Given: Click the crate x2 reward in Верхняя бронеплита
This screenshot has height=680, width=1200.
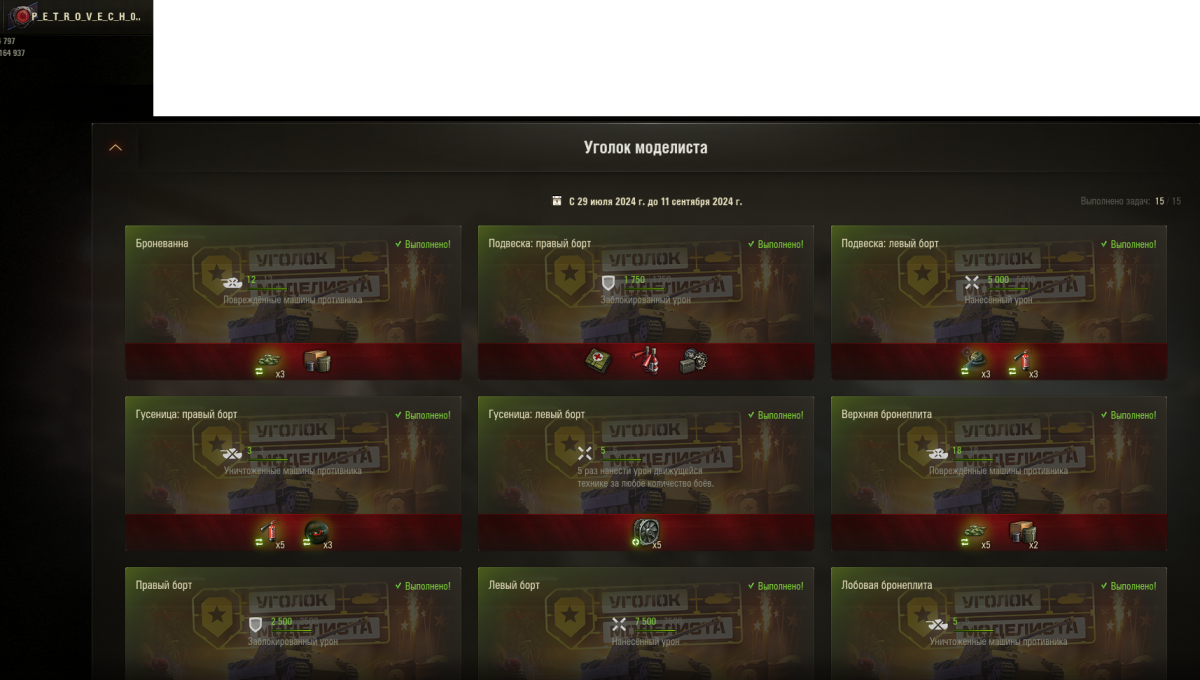Looking at the screenshot, I should [x=1022, y=532].
